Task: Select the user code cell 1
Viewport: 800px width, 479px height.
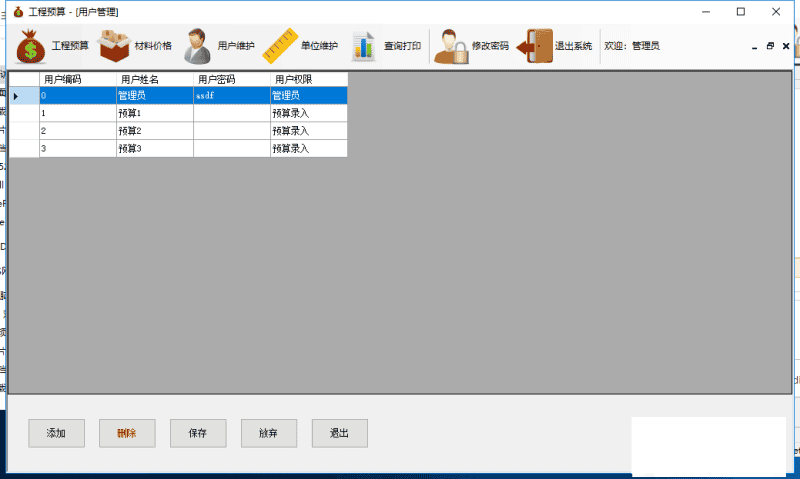Action: [78, 113]
